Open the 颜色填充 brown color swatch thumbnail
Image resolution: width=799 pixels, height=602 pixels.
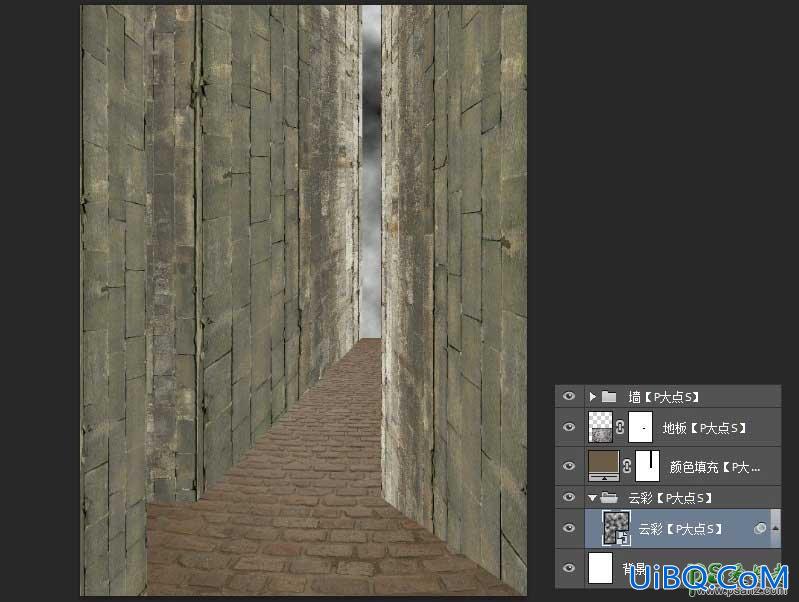click(x=604, y=466)
